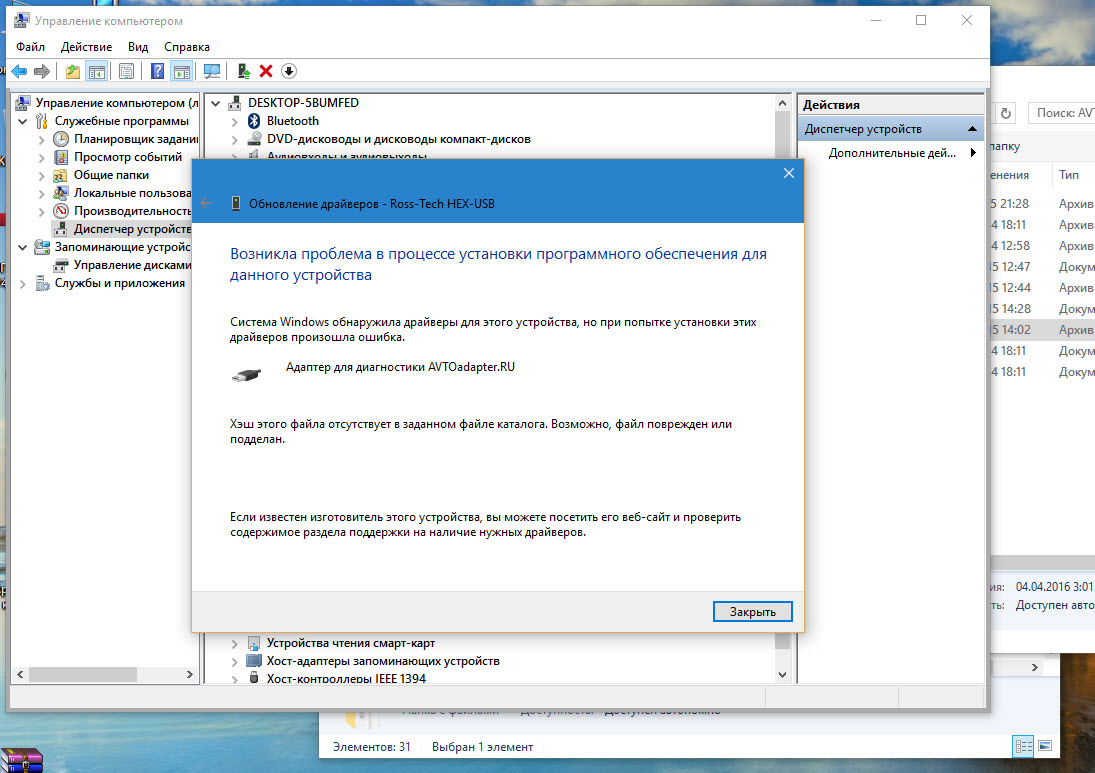The width and height of the screenshot is (1095, 773).
Task: Click the Up One Level folder icon
Action: (72, 71)
